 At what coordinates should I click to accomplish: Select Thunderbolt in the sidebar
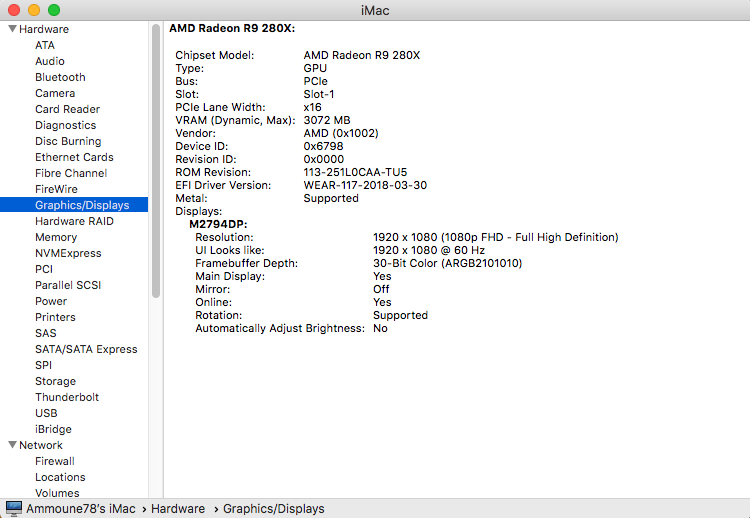point(67,397)
